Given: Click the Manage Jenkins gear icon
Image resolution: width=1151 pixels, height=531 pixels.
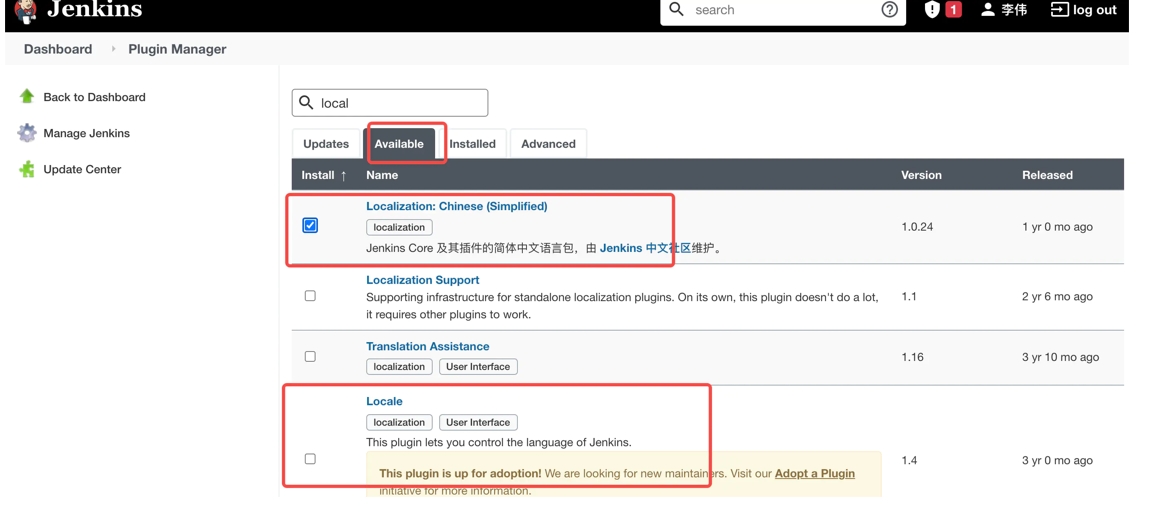Looking at the screenshot, I should [27, 133].
